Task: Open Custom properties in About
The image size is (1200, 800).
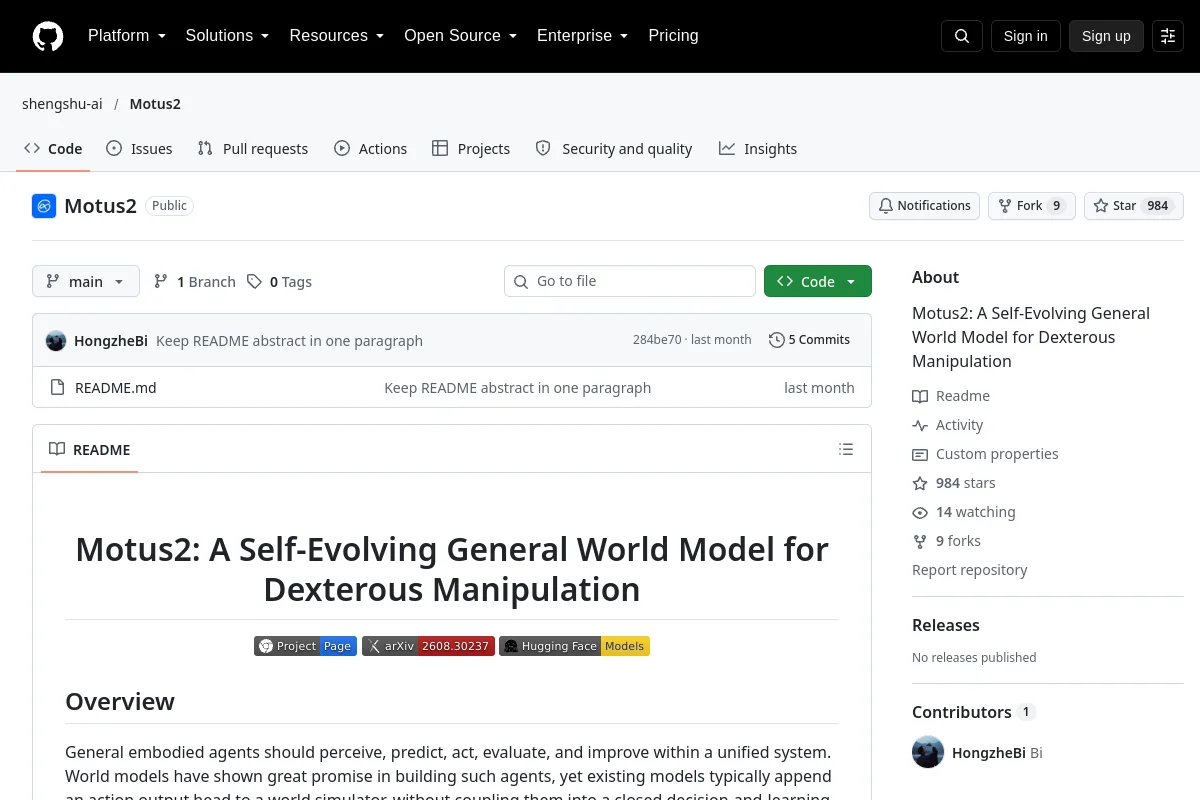Action: point(985,454)
